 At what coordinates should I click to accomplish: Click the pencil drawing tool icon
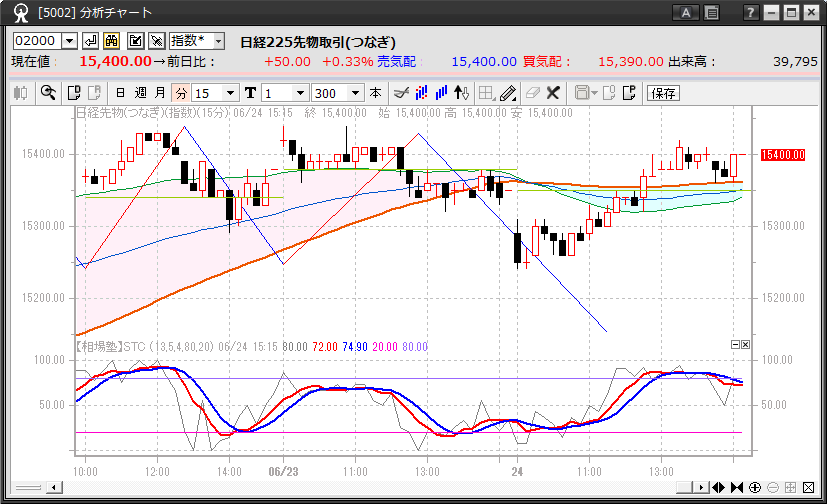coord(508,93)
